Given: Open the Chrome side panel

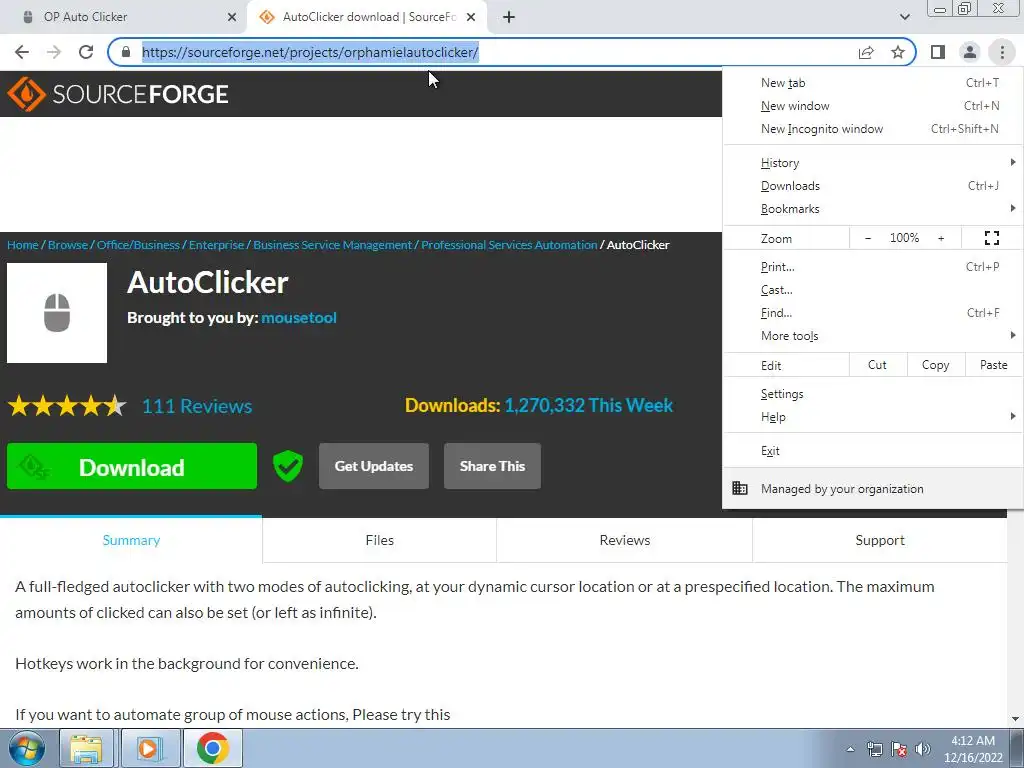Looking at the screenshot, I should 938,52.
